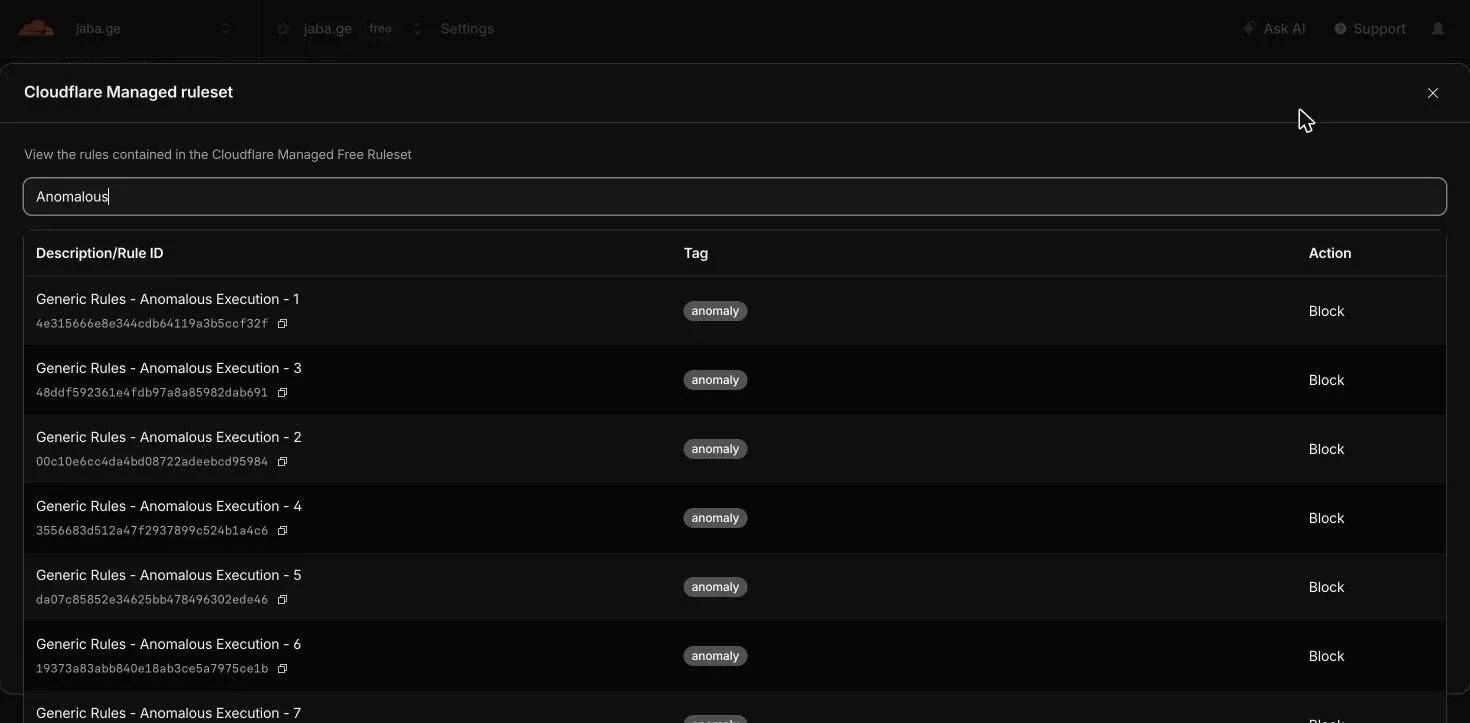Open the user account icon
The height and width of the screenshot is (723, 1470).
1438,29
